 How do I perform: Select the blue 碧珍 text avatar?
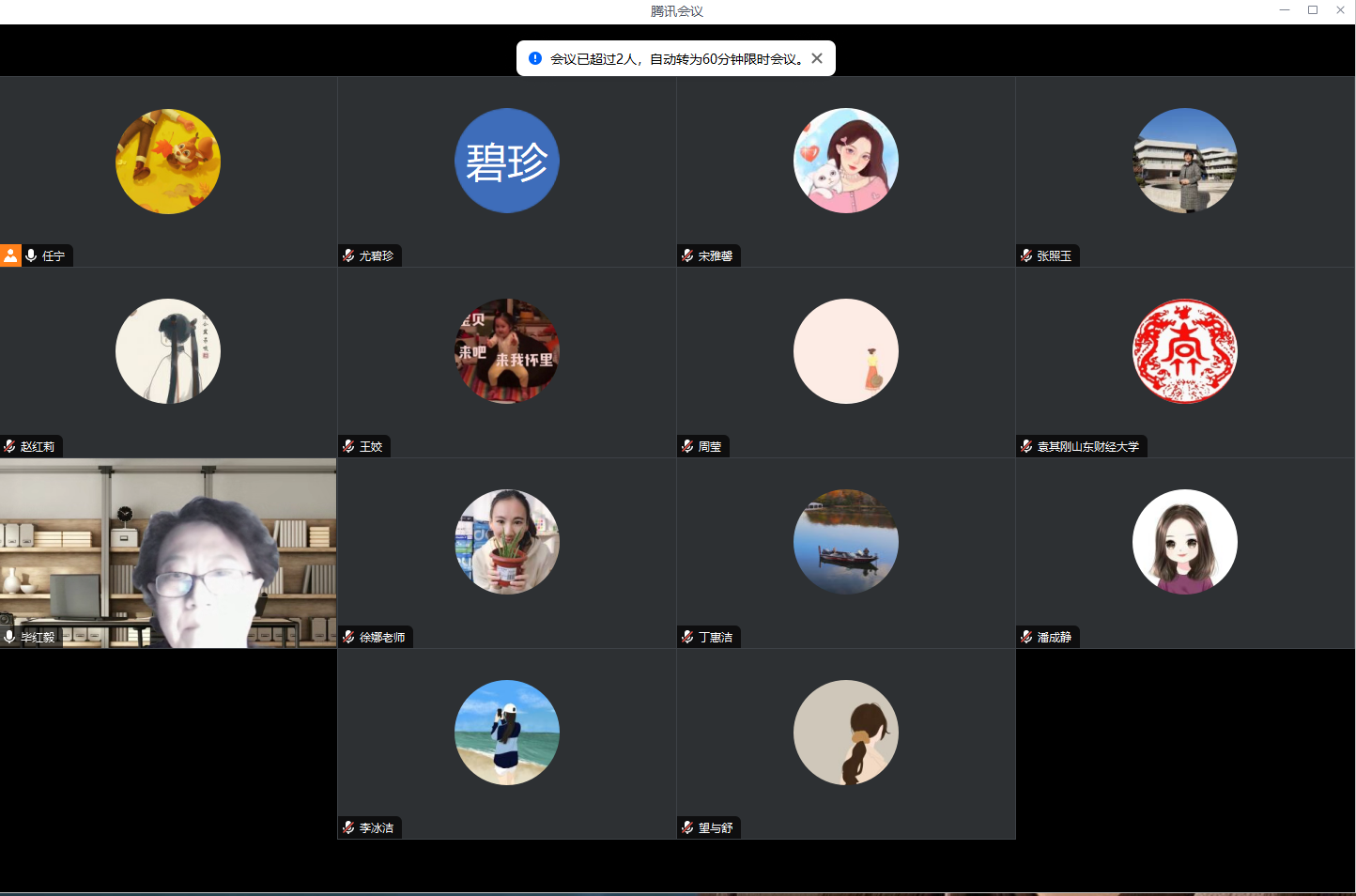pos(507,161)
